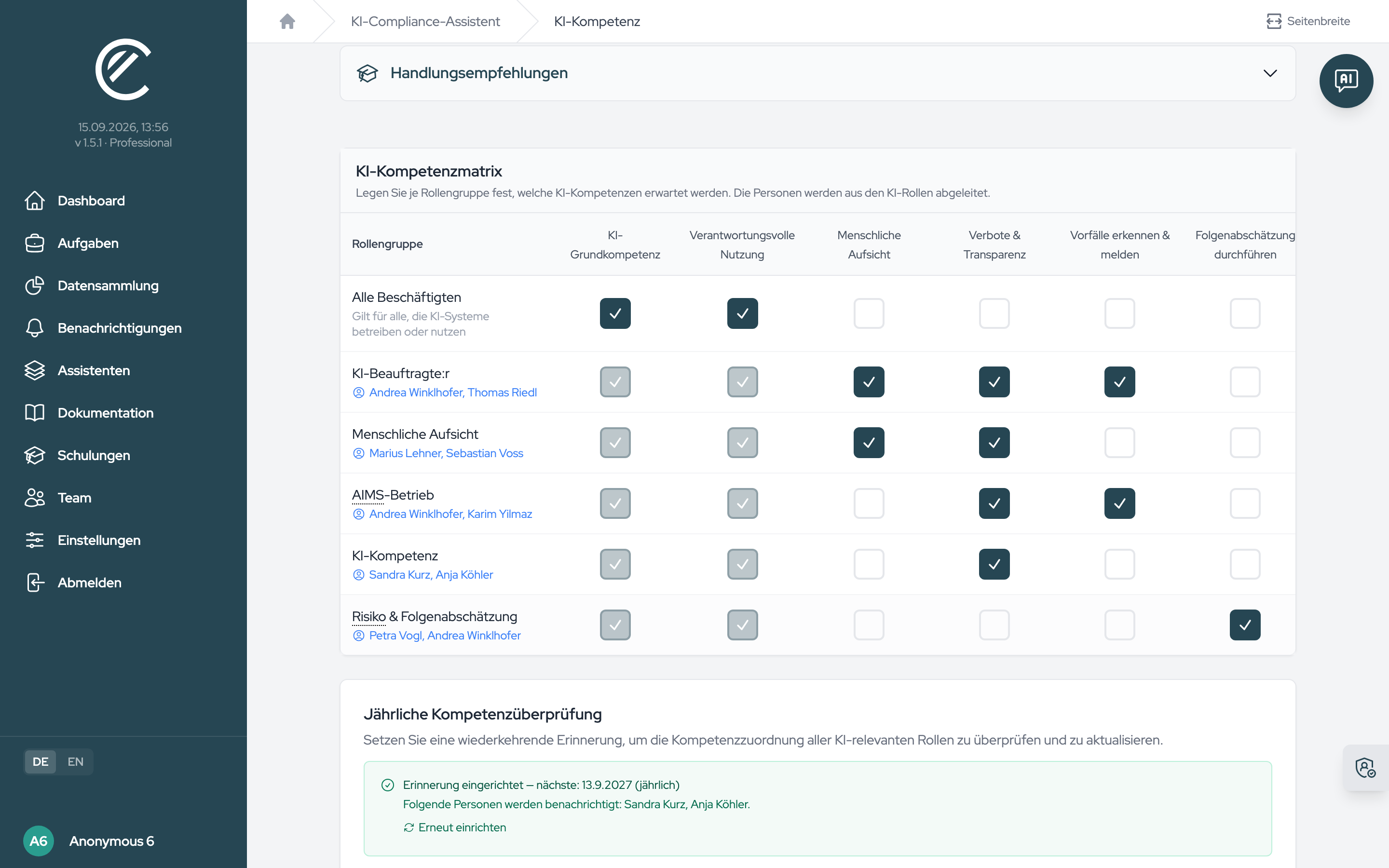Screen dimensions: 1389x868
Task: Check Folgenabschätzung durchführen for KI-Beauftragte:r
Action: pyautogui.click(x=1245, y=382)
